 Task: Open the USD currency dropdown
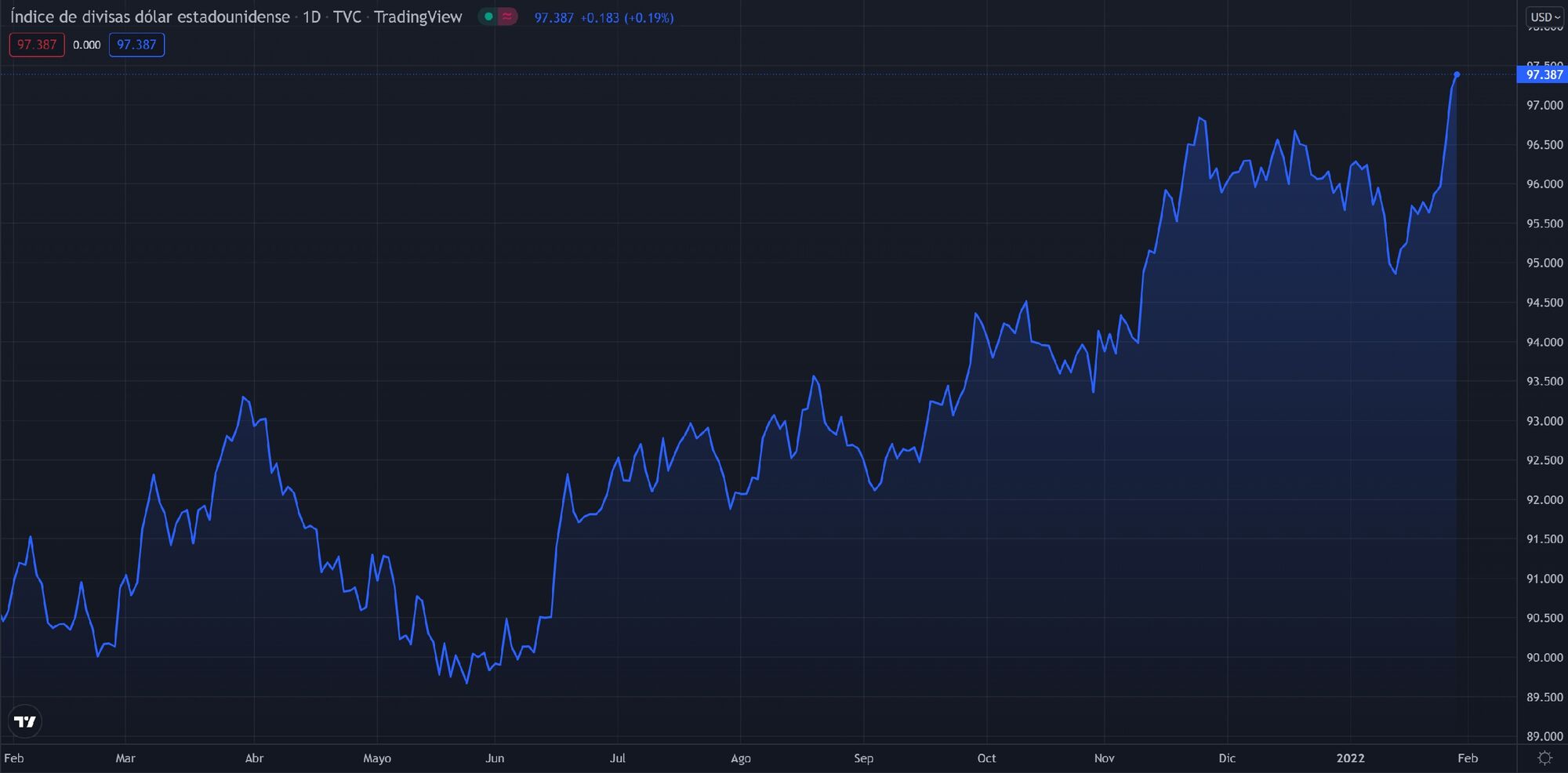1545,16
